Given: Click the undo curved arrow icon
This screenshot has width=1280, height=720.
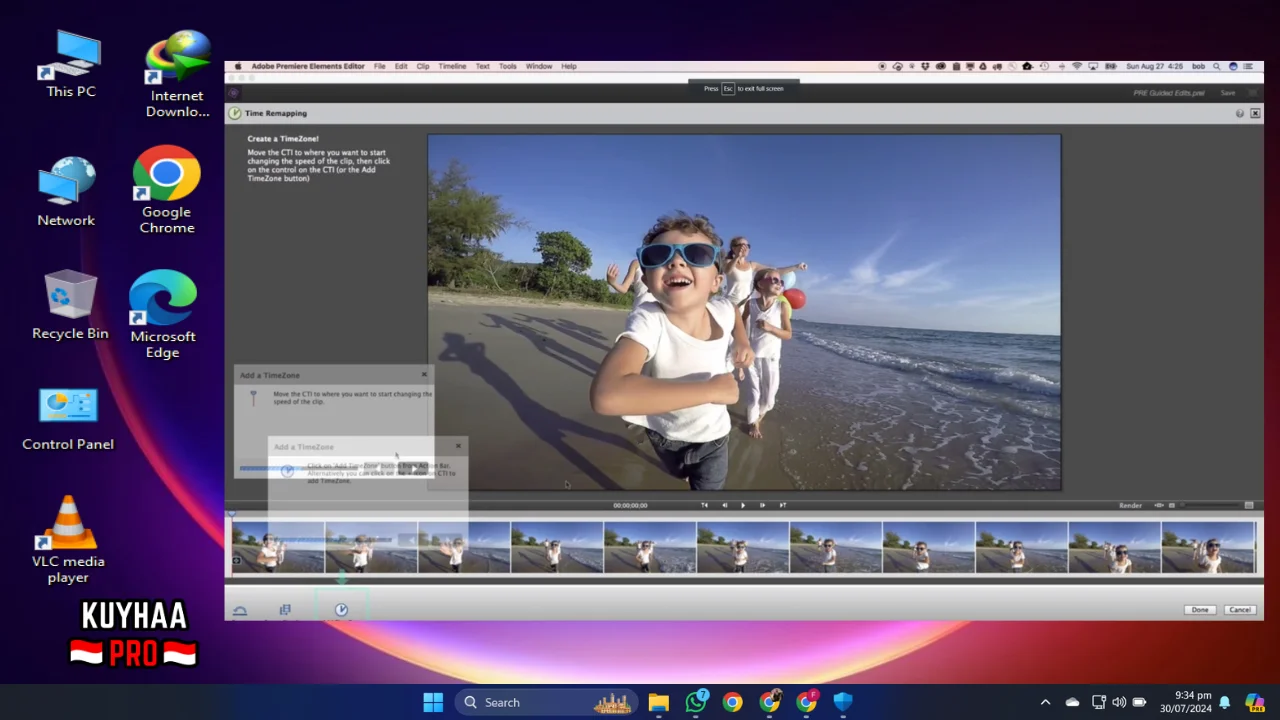Looking at the screenshot, I should coord(240,610).
